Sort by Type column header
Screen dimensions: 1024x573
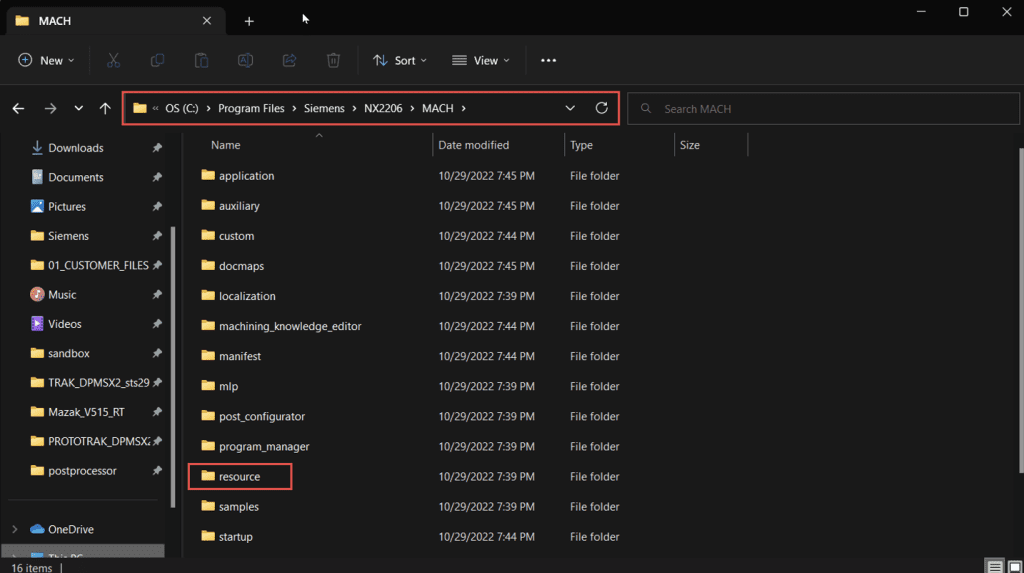click(581, 145)
